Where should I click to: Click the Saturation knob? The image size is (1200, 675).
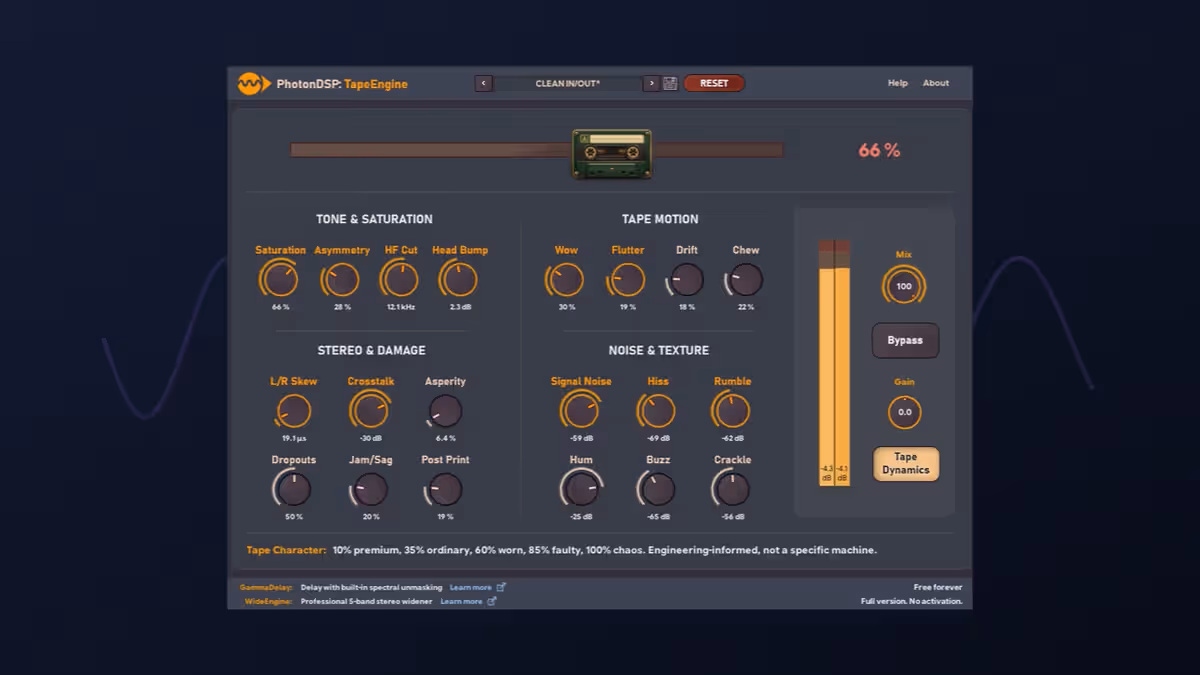(280, 279)
